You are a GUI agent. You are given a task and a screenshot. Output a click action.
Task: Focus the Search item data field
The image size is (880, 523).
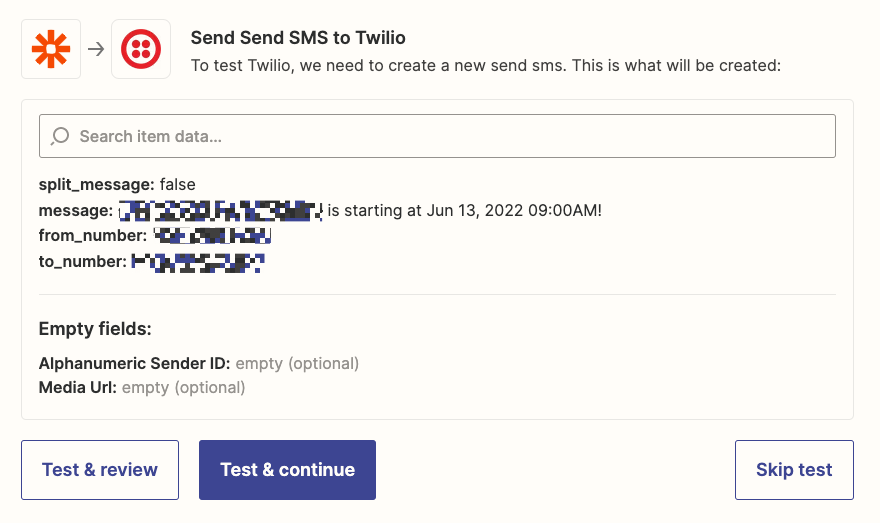click(x=450, y=136)
